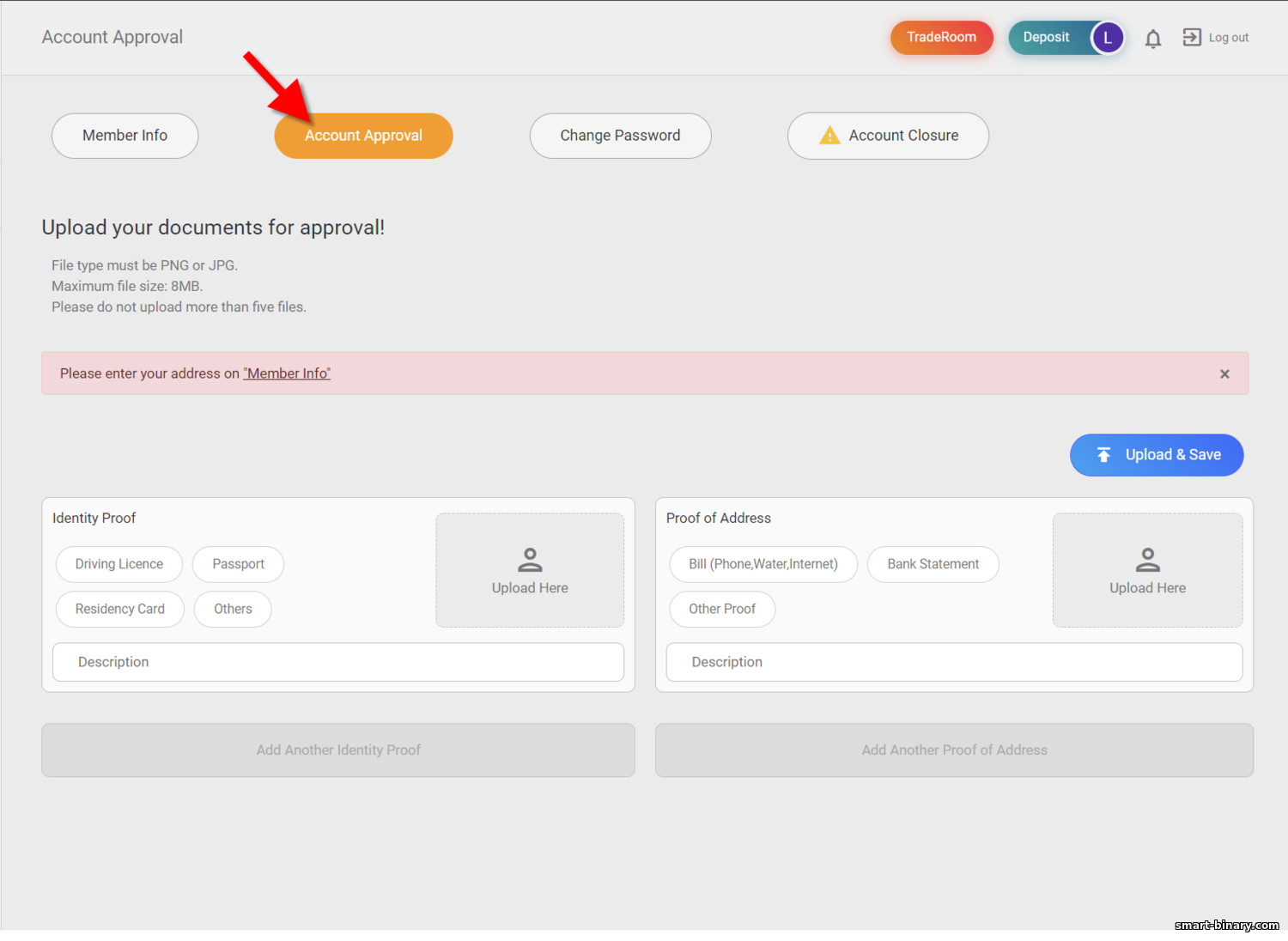Select the Passport document type

[238, 564]
